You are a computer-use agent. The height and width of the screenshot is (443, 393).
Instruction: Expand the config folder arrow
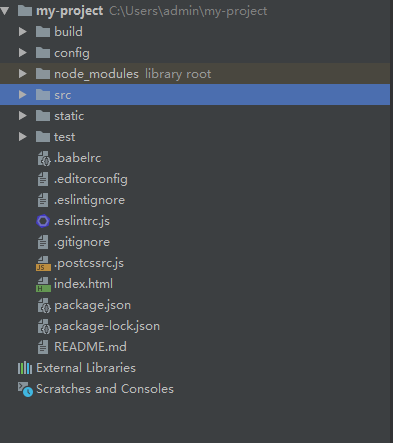tap(23, 53)
